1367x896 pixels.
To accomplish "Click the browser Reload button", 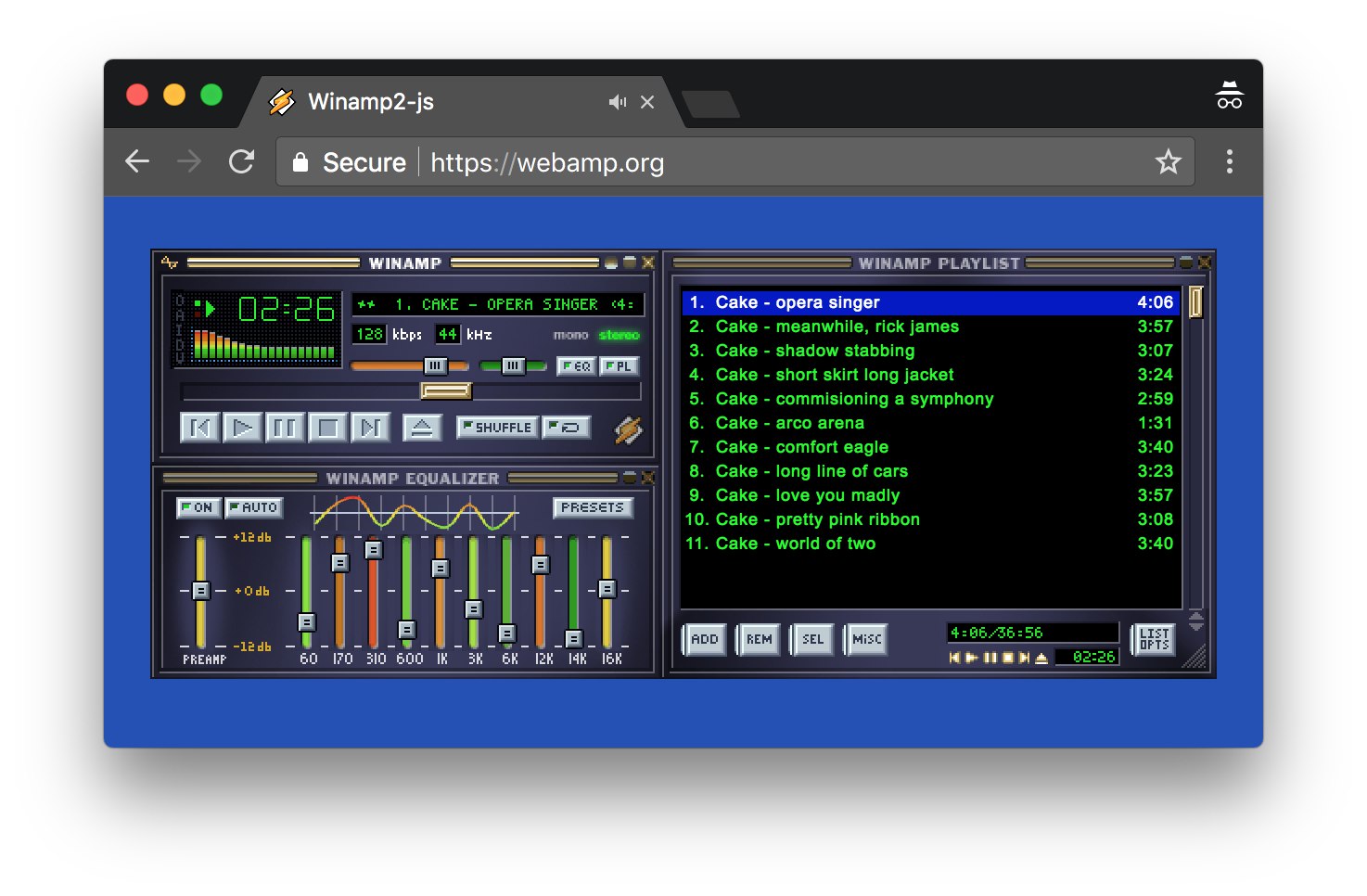I will [241, 161].
